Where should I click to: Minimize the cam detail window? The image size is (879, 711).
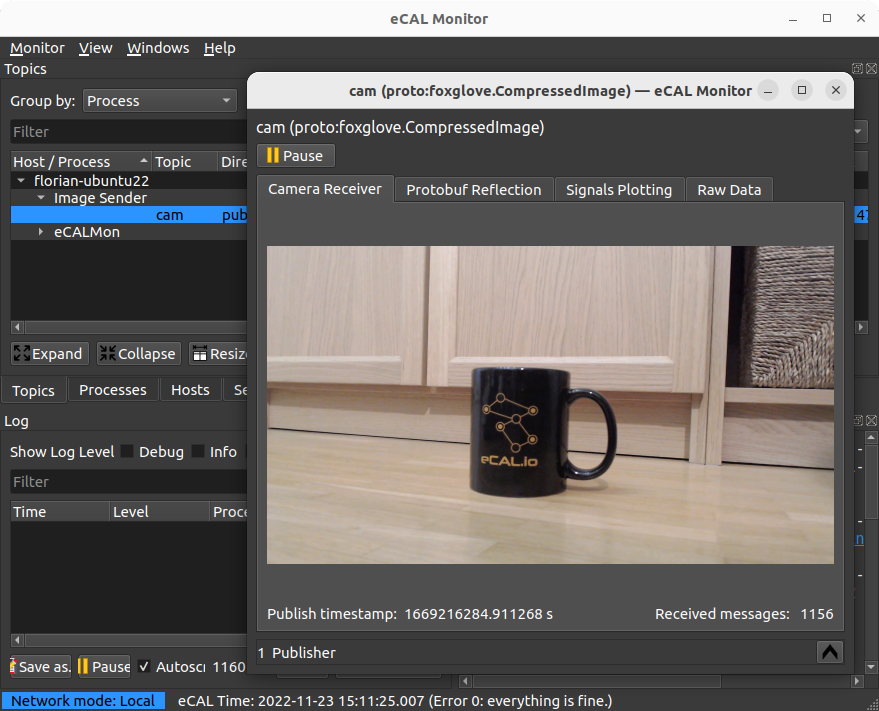[768, 90]
